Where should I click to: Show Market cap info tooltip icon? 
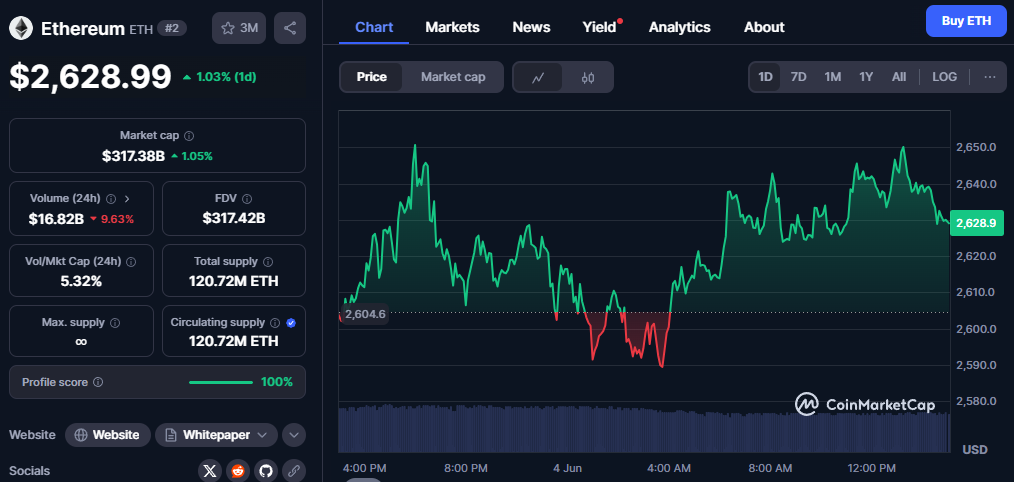(x=189, y=136)
